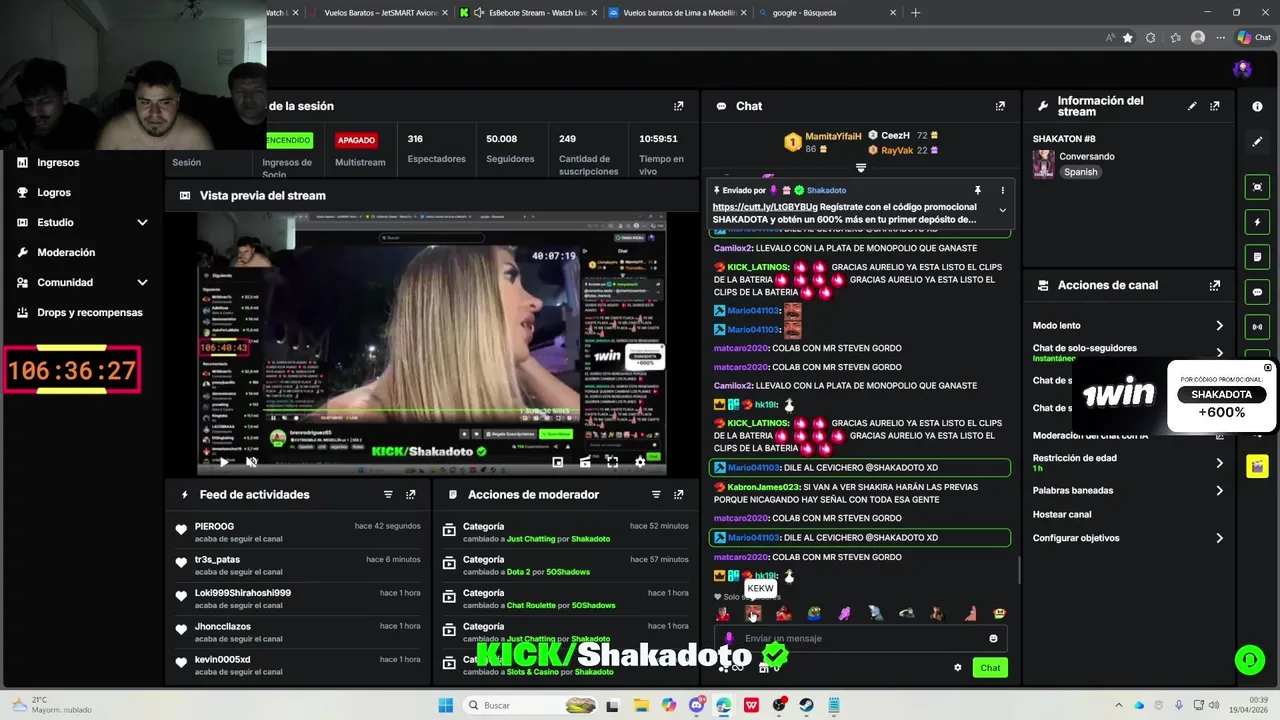Image resolution: width=1280 pixels, height=720 pixels.
Task: Enter fullscreen on stream preview
Action: [612, 462]
